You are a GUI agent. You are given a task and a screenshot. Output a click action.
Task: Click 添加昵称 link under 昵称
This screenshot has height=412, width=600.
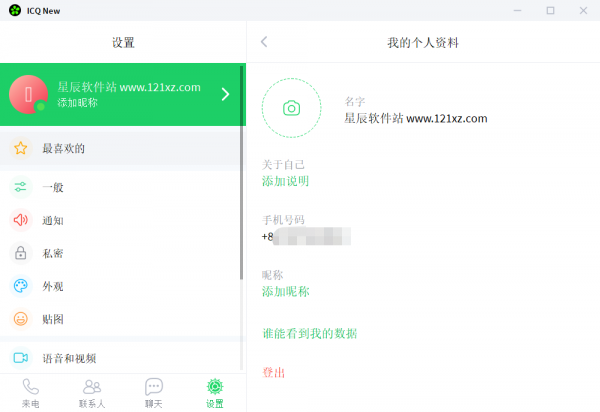tap(285, 291)
